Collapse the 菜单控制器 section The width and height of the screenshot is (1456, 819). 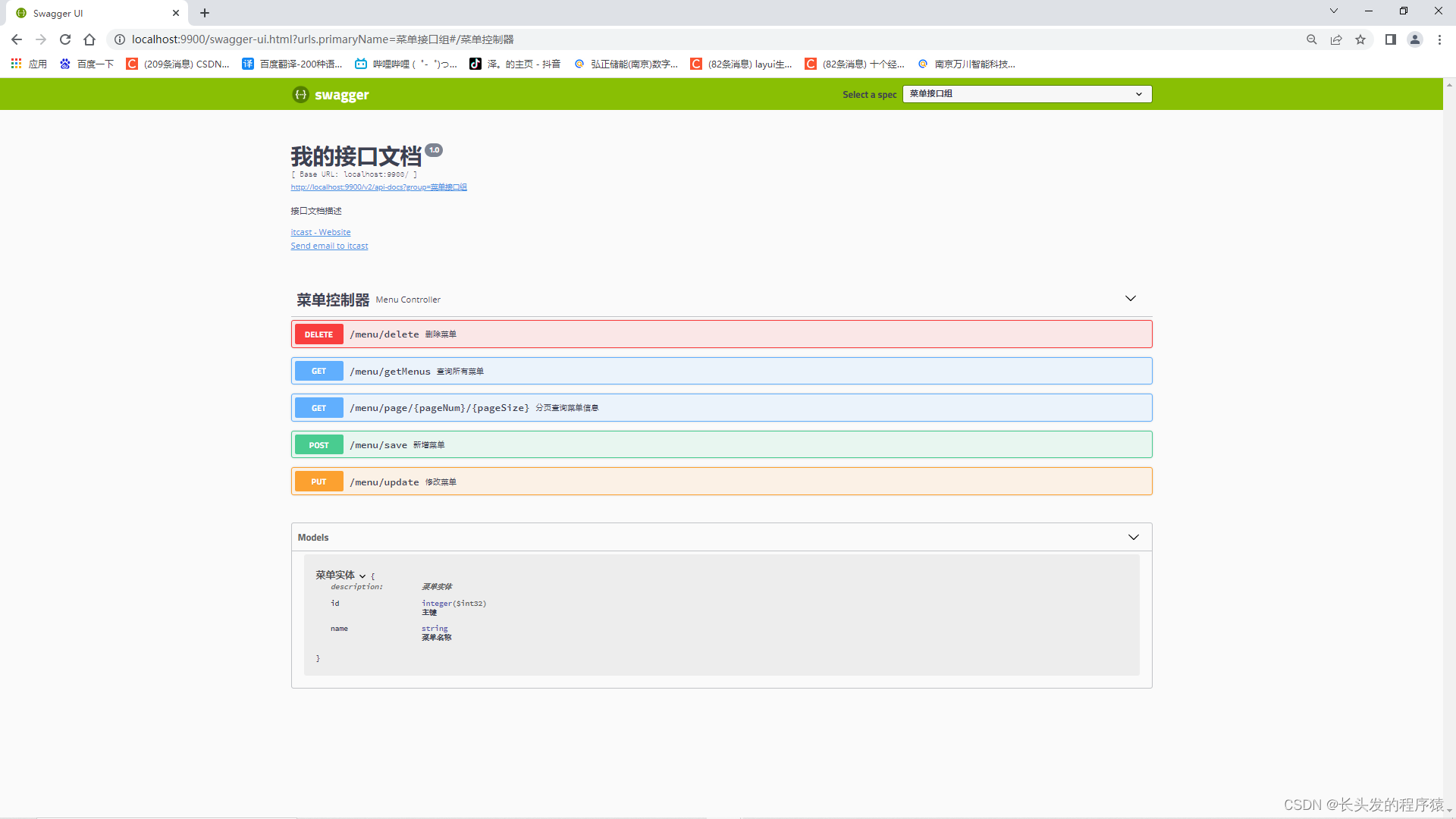(x=1131, y=298)
